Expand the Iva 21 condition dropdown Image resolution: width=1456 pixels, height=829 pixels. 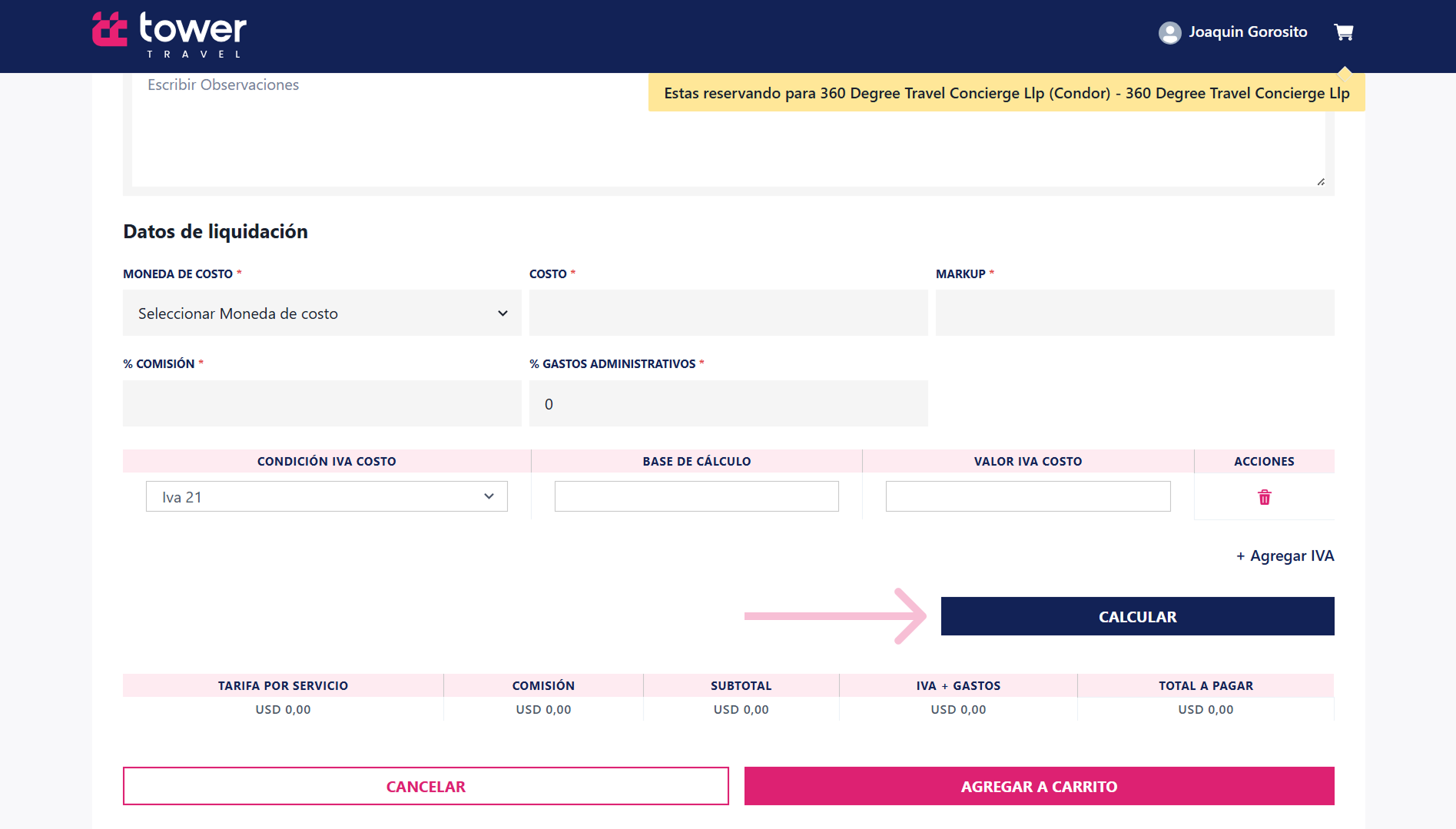click(327, 497)
